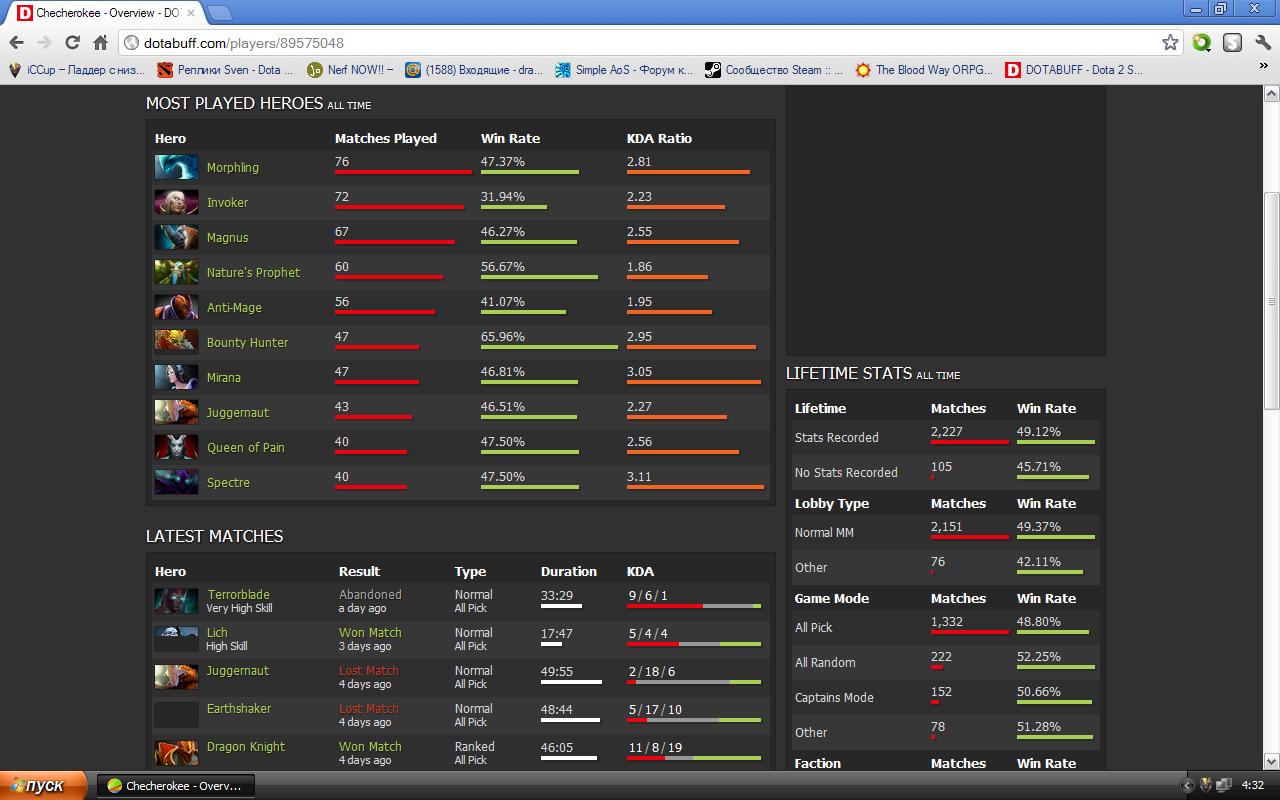Bookmark this page with the star icon
The height and width of the screenshot is (800, 1280).
tap(1170, 43)
